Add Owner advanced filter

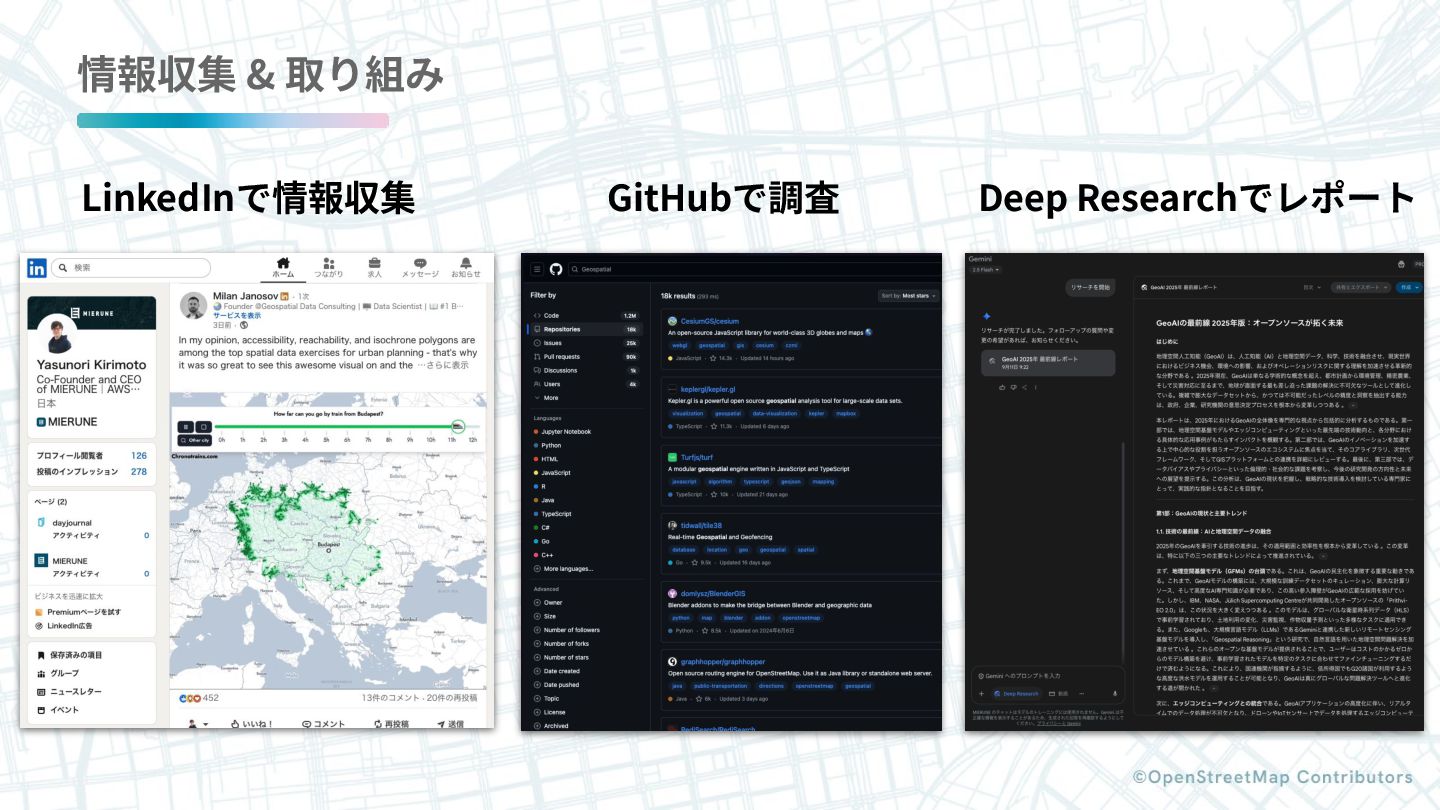(550, 603)
